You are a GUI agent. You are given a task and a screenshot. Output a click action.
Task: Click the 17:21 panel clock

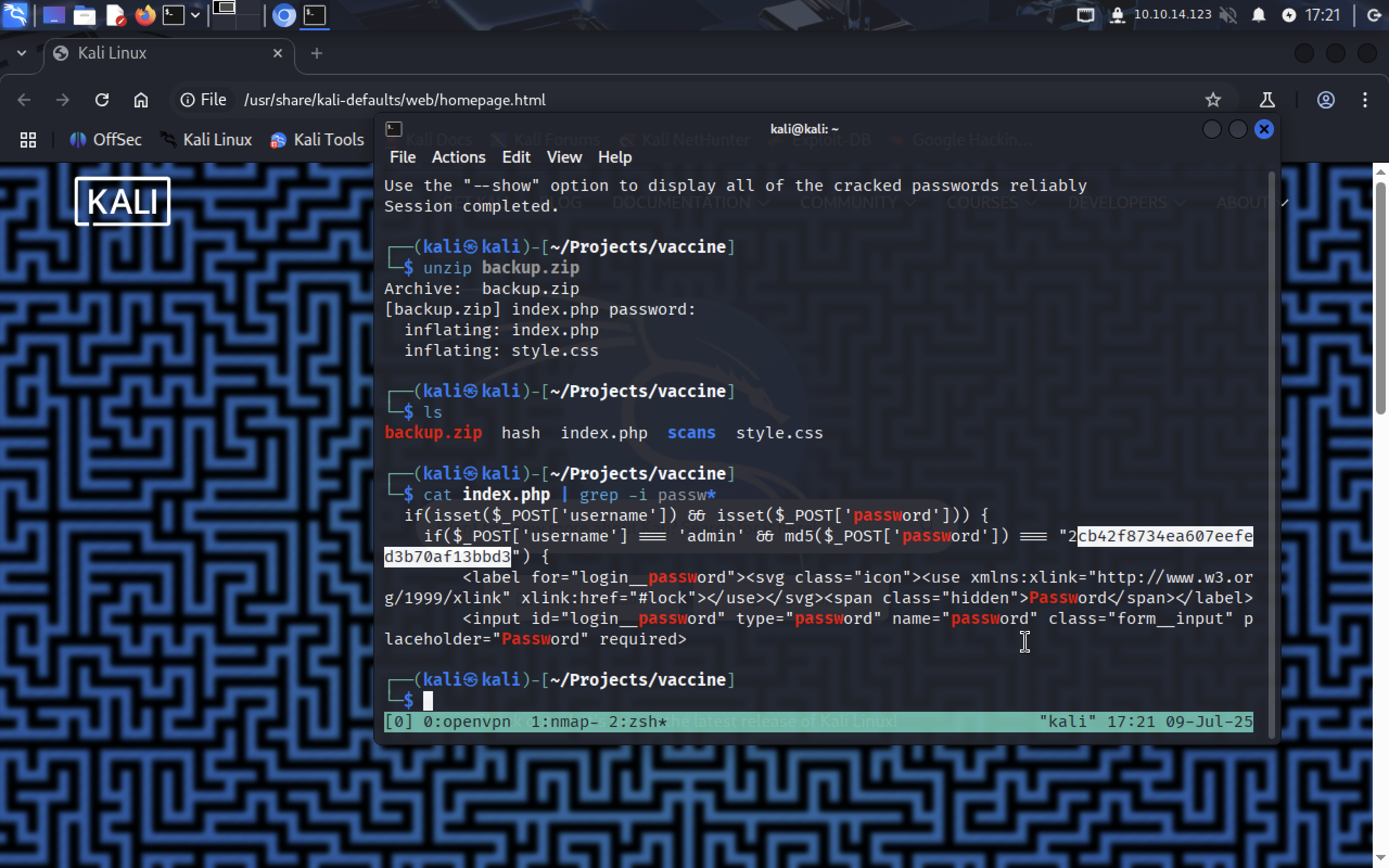(x=1322, y=15)
